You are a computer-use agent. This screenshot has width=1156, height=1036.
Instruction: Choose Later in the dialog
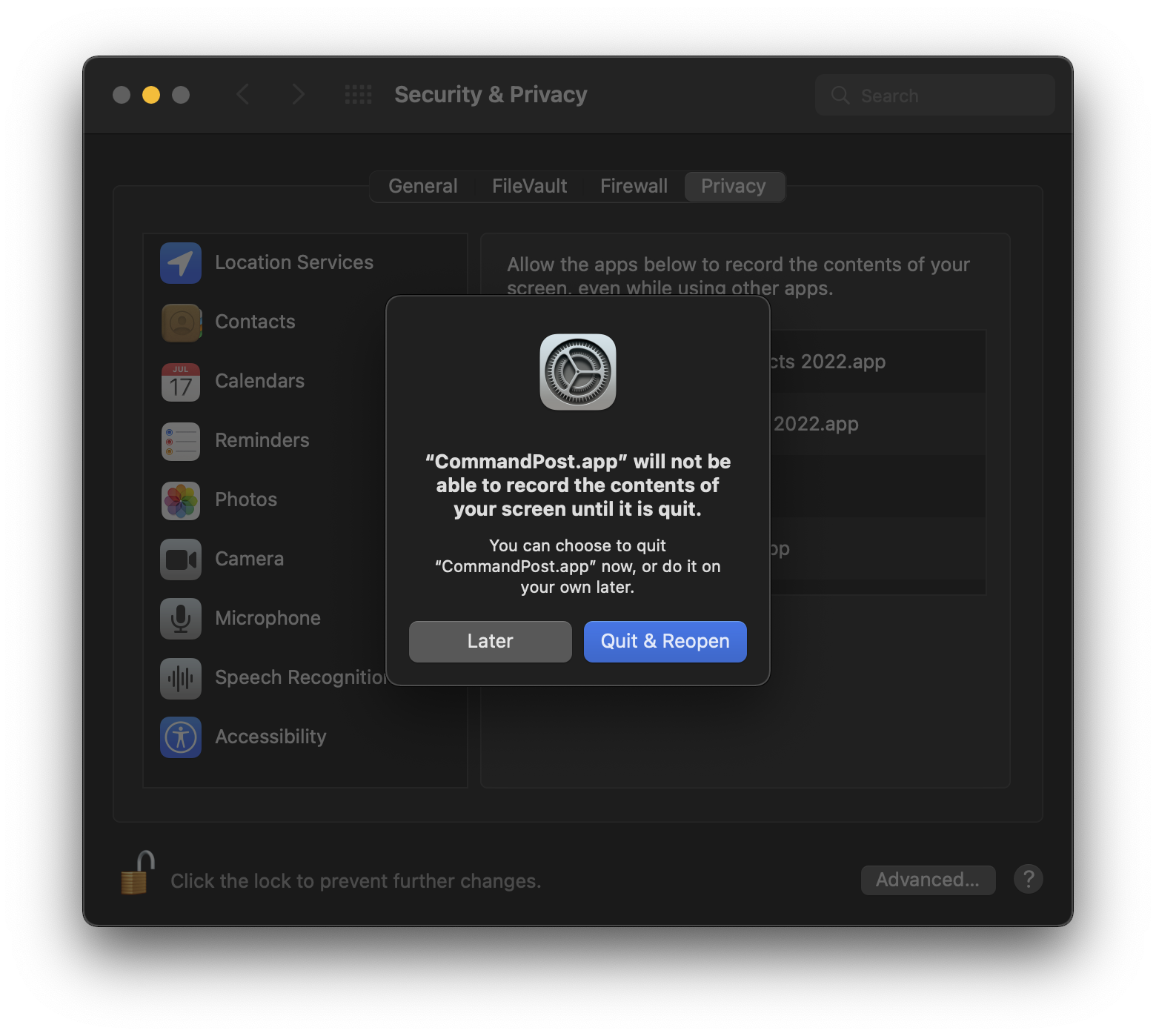coord(491,642)
